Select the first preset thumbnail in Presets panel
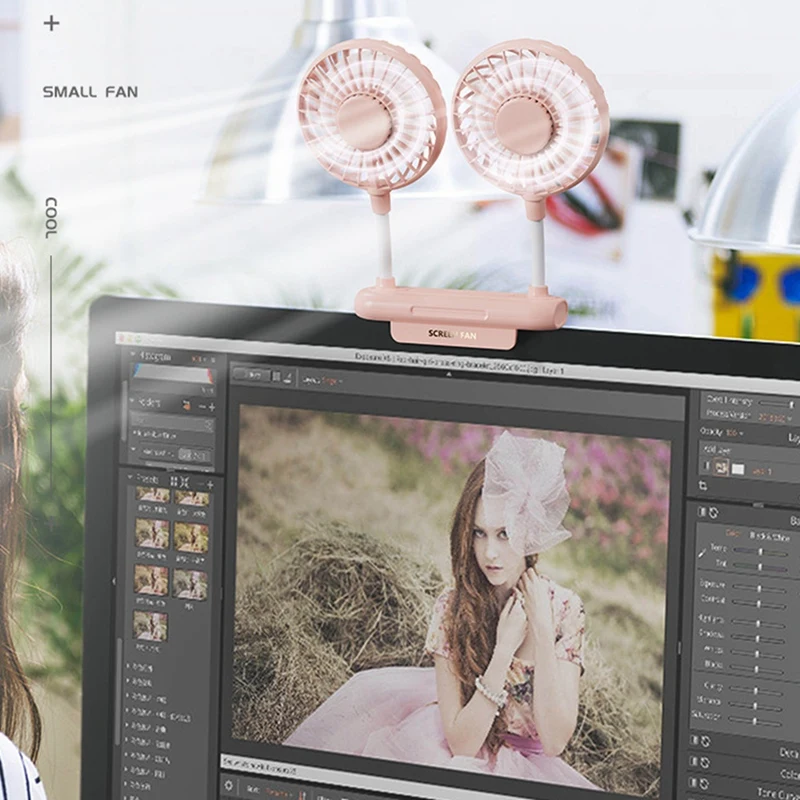 coord(152,494)
